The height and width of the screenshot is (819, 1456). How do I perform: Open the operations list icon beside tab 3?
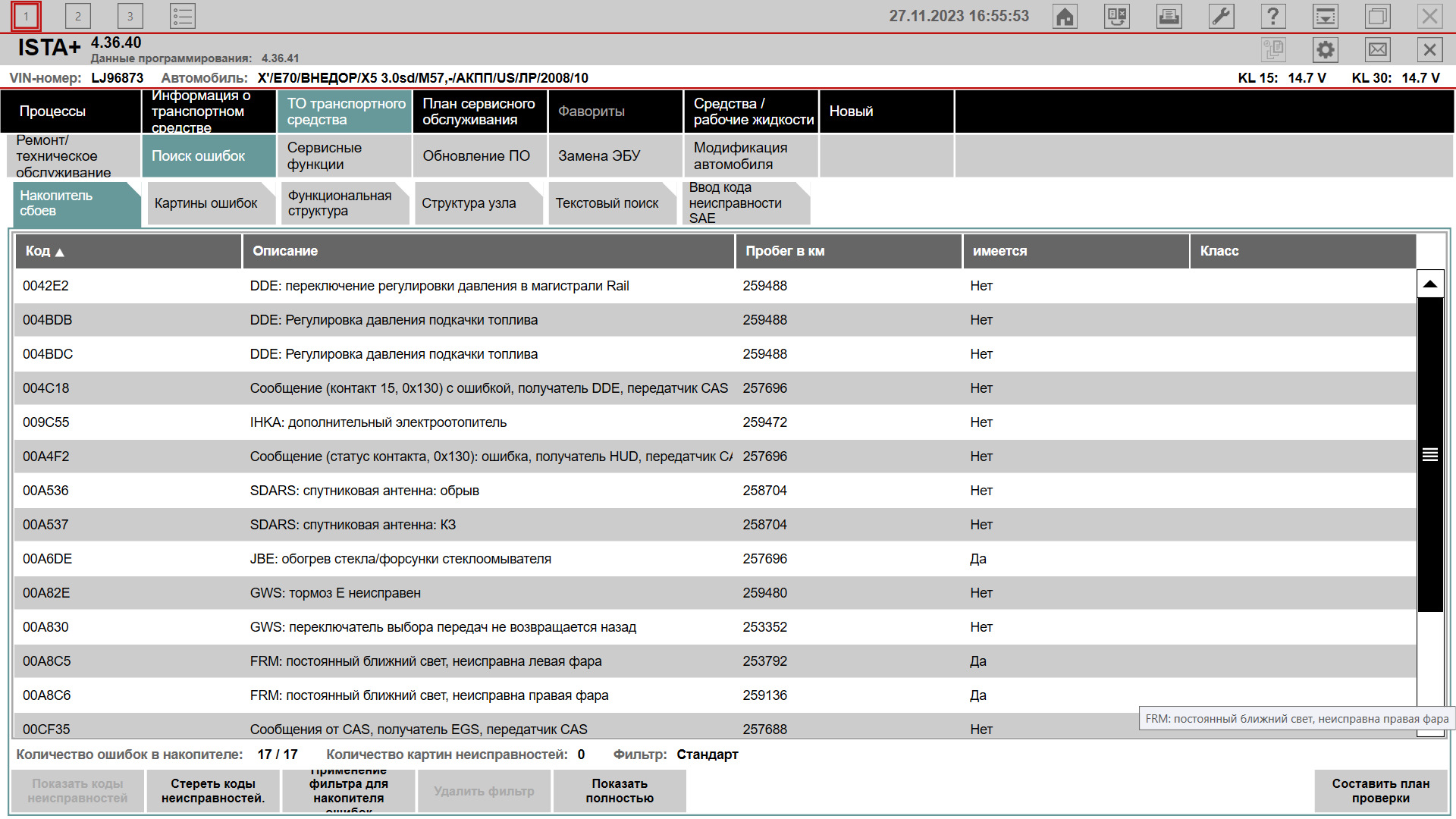point(182,16)
